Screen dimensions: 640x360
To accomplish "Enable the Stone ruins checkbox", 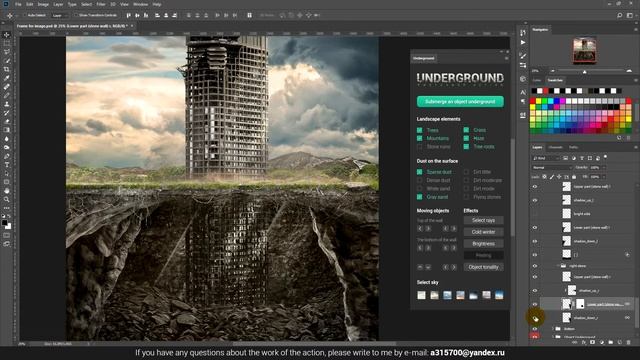I will 420,147.
